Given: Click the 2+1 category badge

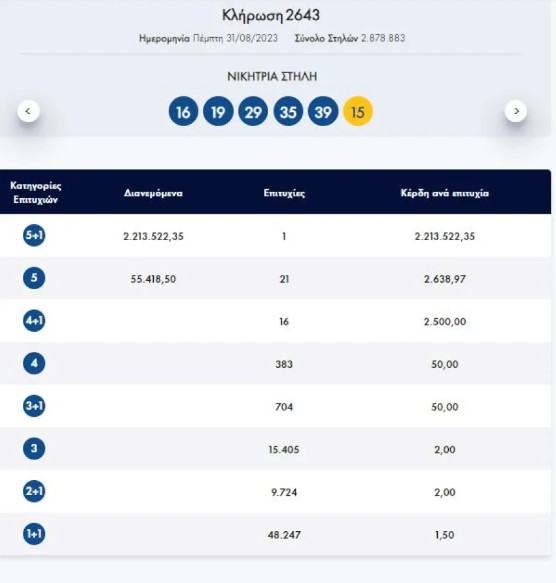Looking at the screenshot, I should coord(34,491).
